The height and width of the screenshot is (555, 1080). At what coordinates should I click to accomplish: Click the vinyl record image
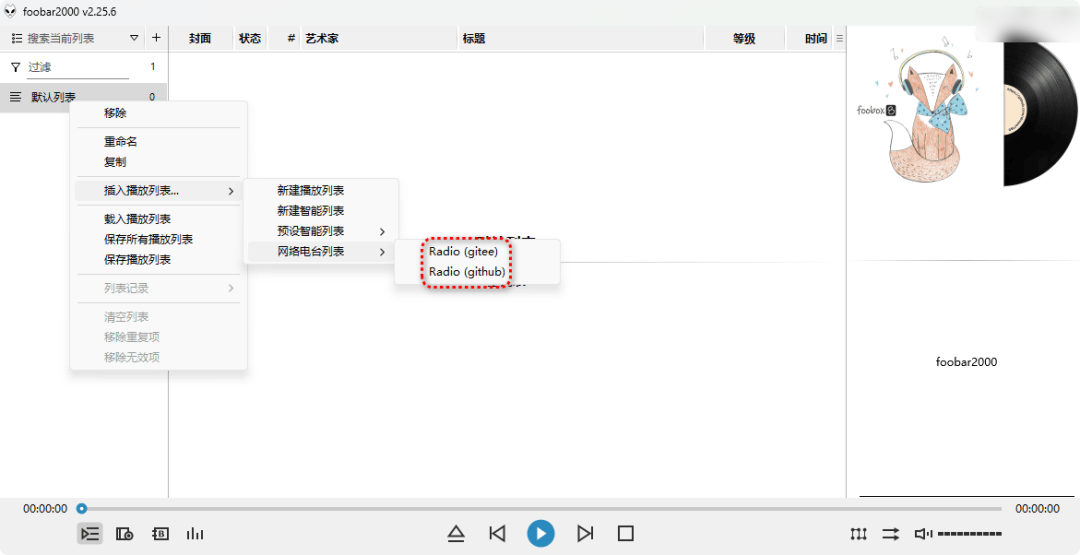click(1041, 114)
